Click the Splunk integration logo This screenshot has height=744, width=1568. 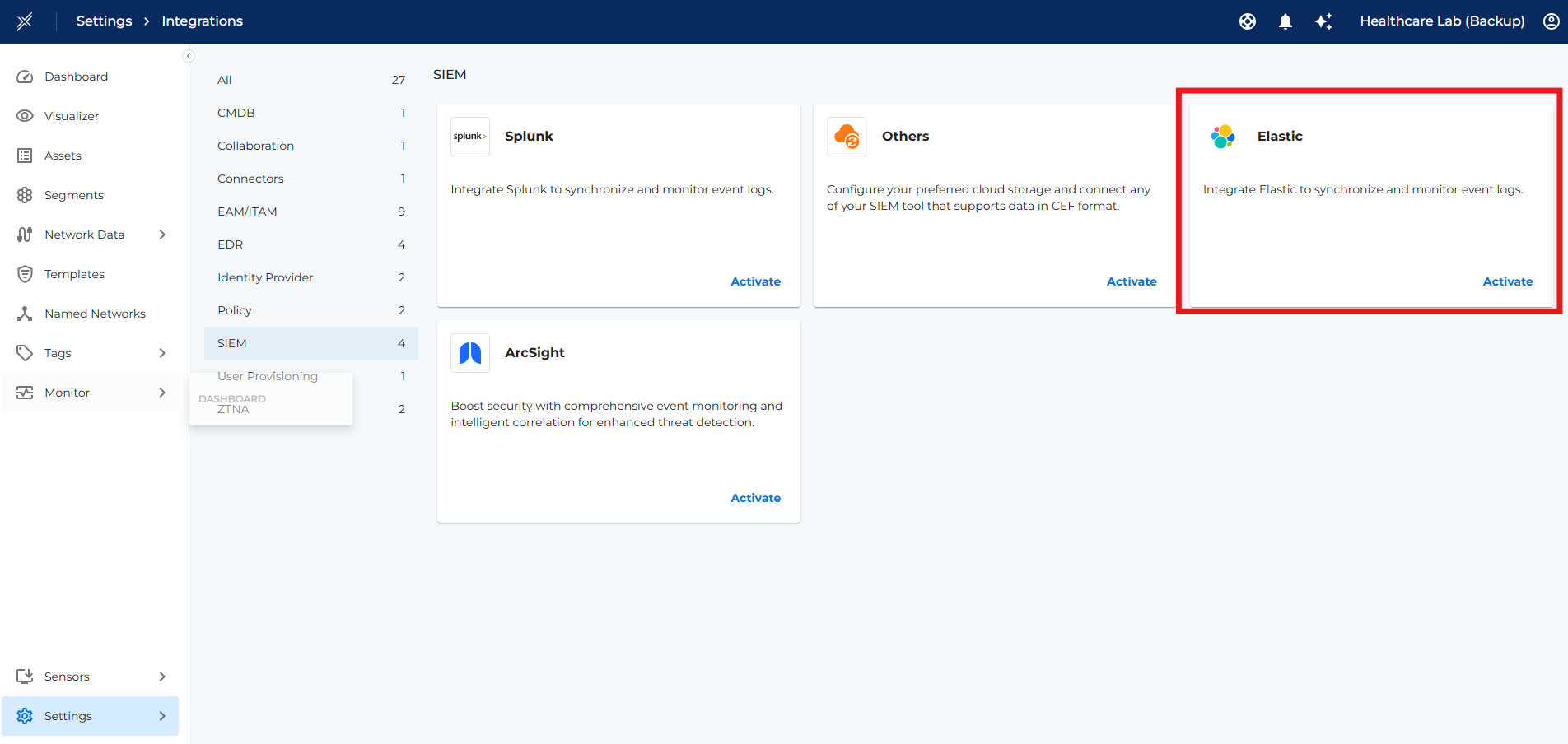click(469, 136)
